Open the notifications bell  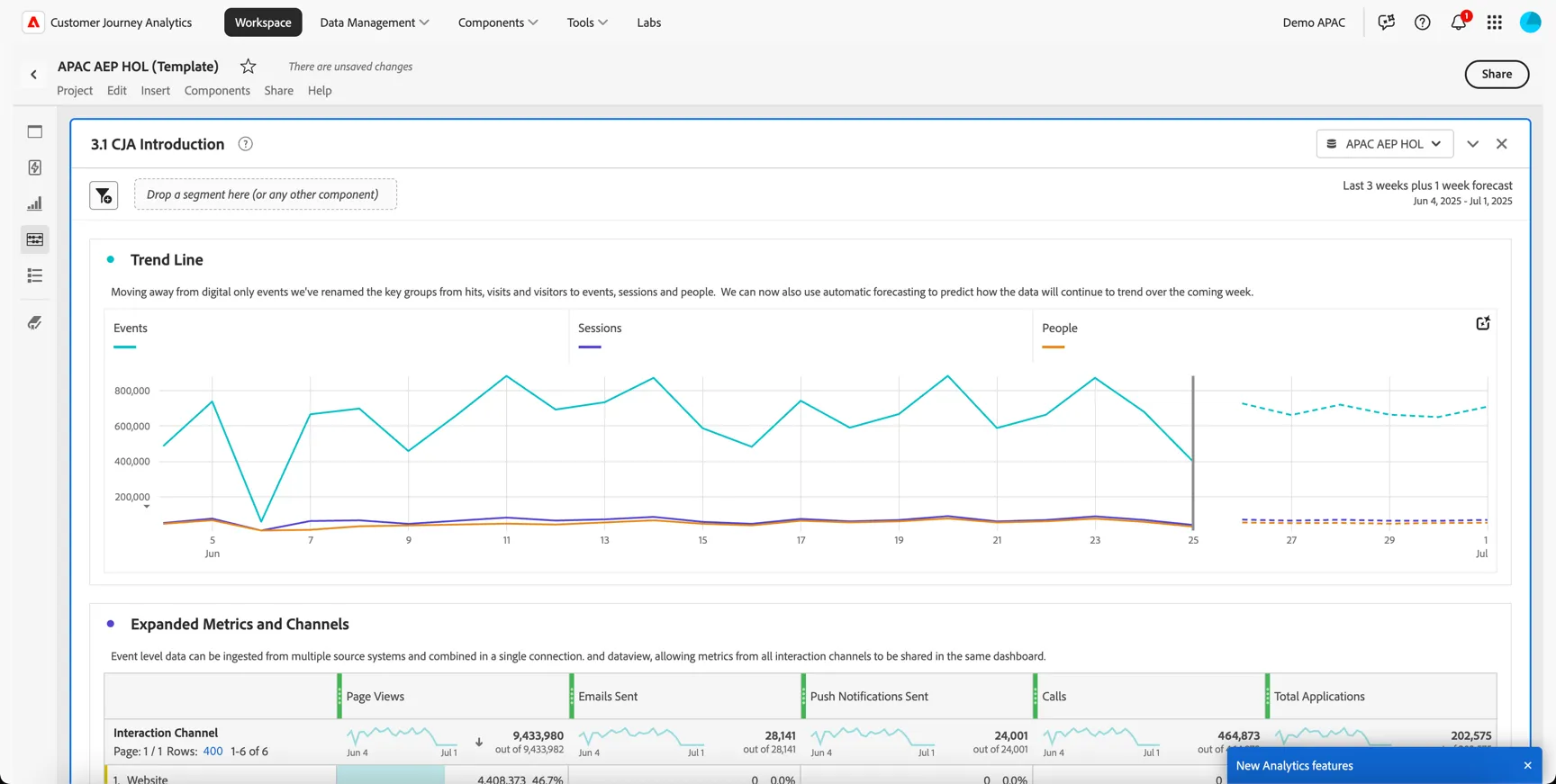(1459, 23)
